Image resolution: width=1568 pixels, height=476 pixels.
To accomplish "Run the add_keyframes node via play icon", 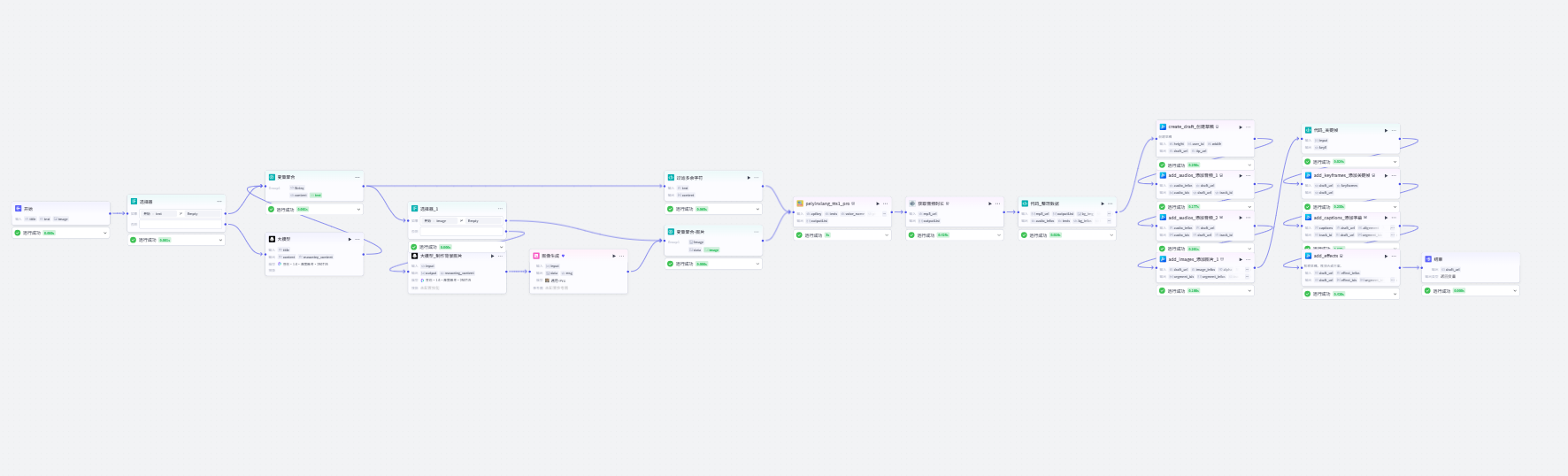I will tap(1386, 175).
